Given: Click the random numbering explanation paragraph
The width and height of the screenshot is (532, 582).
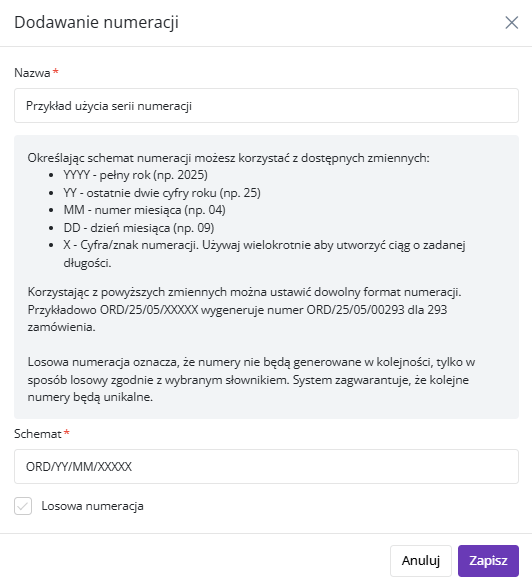Looking at the screenshot, I should 251,380.
